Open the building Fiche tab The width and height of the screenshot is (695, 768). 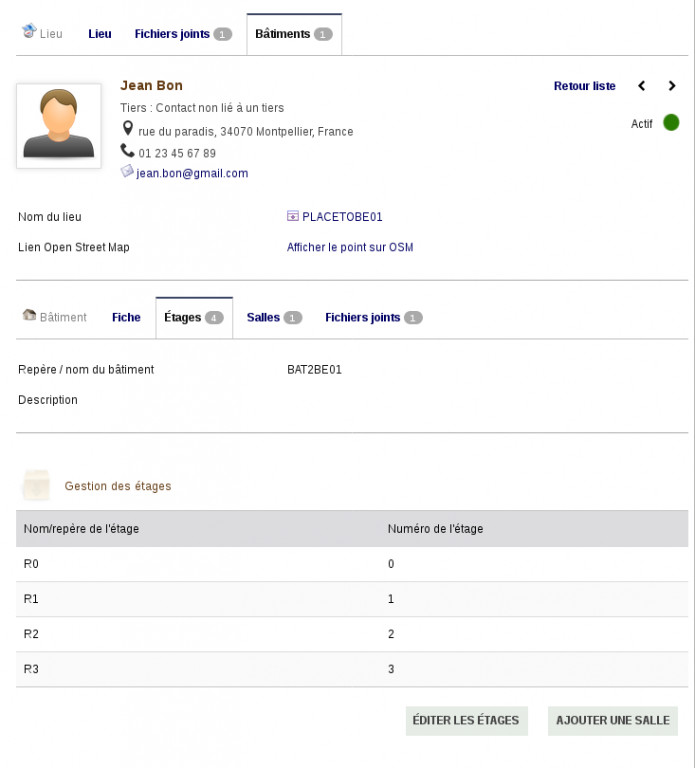click(126, 317)
